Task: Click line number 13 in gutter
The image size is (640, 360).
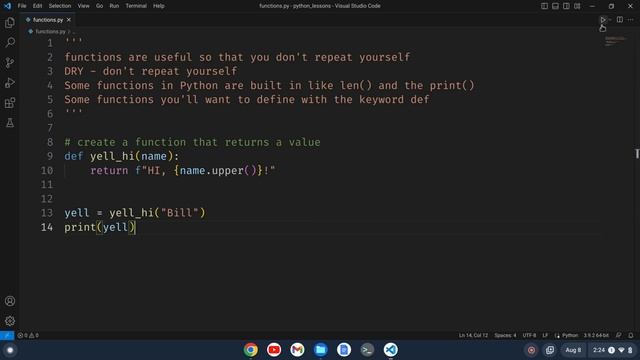Action: [47, 213]
